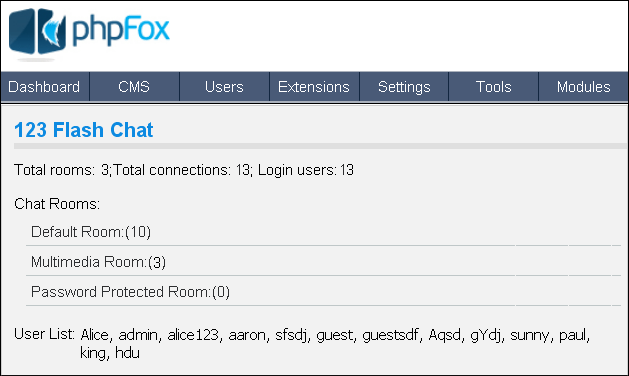Image resolution: width=629 pixels, height=376 pixels.
Task: Go to the Extensions menu
Action: pos(314,87)
